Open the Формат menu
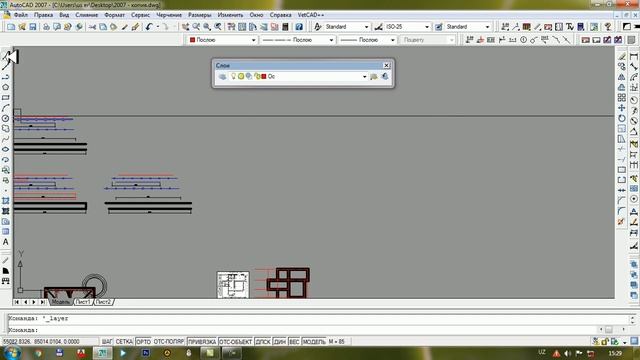The image size is (640, 360). coord(114,15)
